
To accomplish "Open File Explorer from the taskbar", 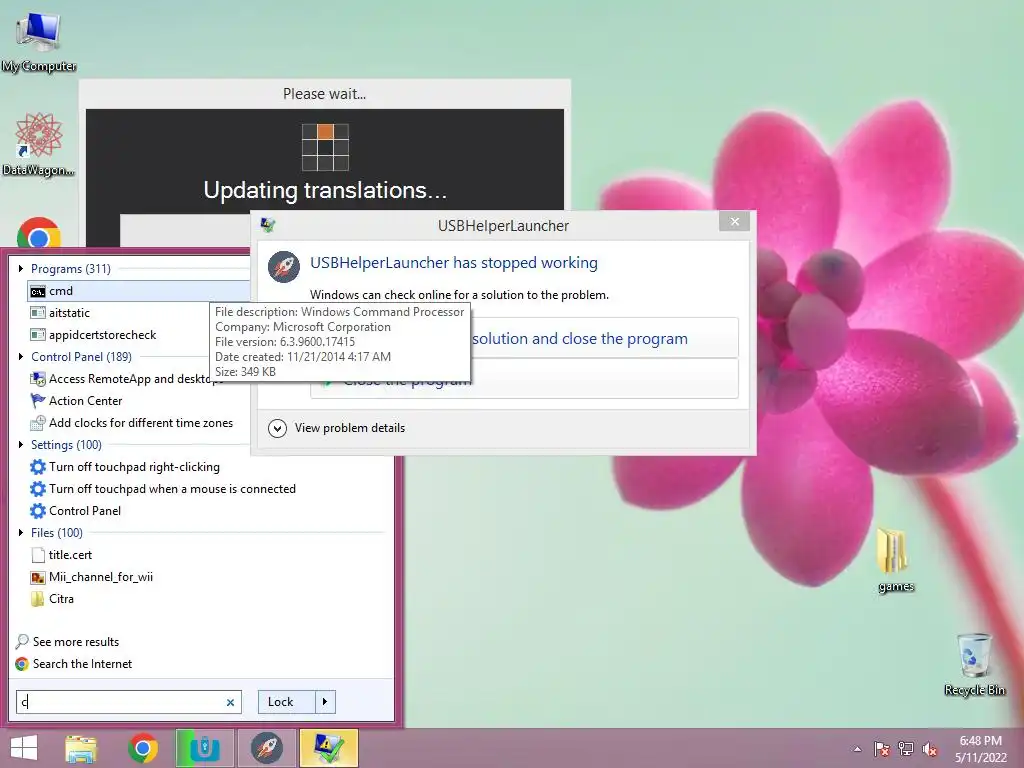I will coord(81,748).
